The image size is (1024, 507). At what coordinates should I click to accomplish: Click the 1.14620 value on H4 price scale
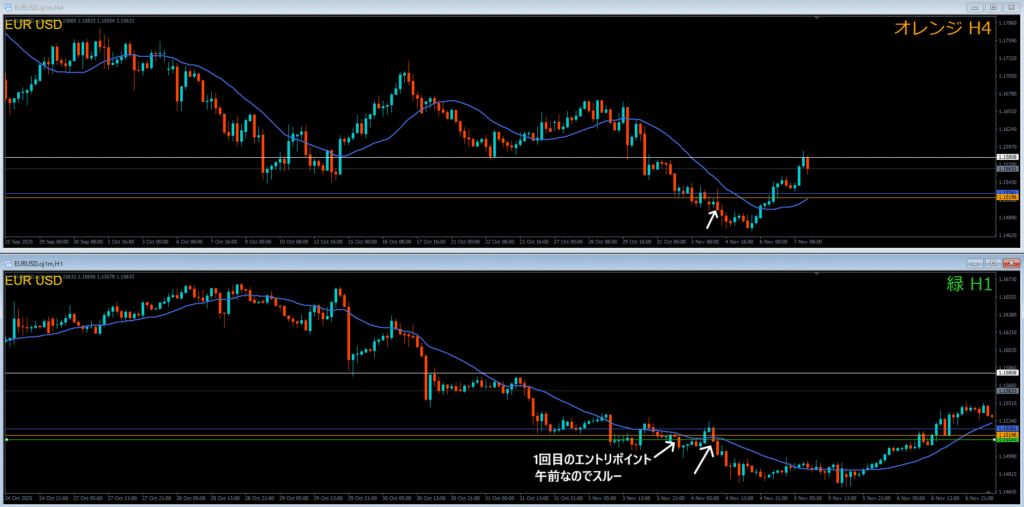click(x=1006, y=234)
